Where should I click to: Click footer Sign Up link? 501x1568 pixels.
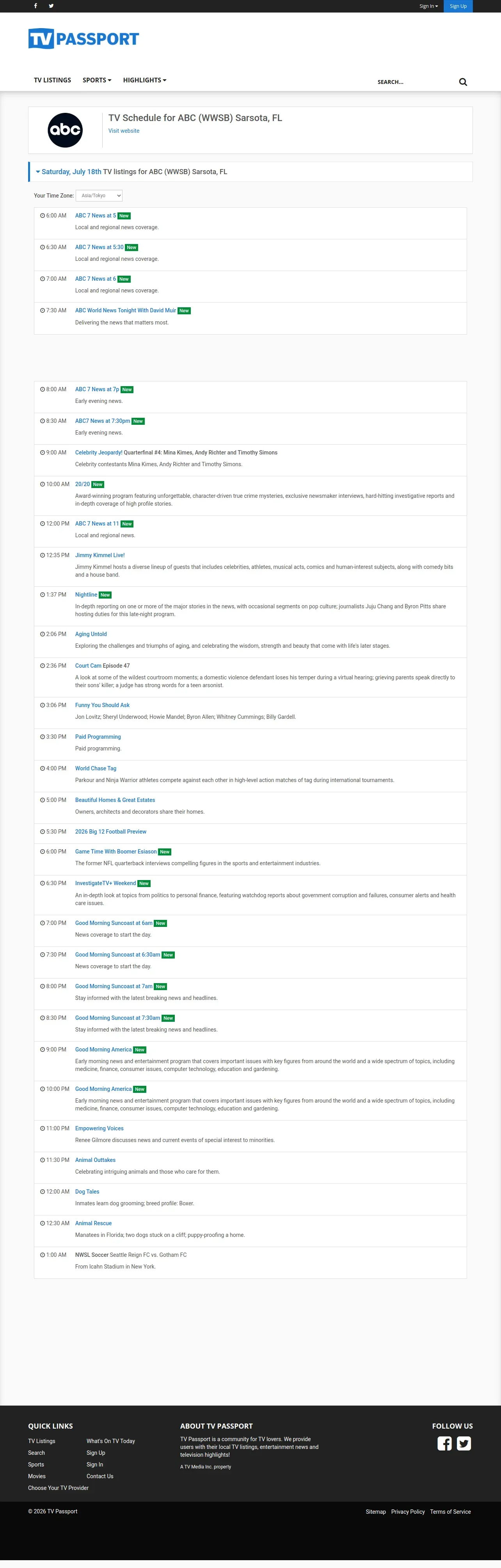(96, 1453)
